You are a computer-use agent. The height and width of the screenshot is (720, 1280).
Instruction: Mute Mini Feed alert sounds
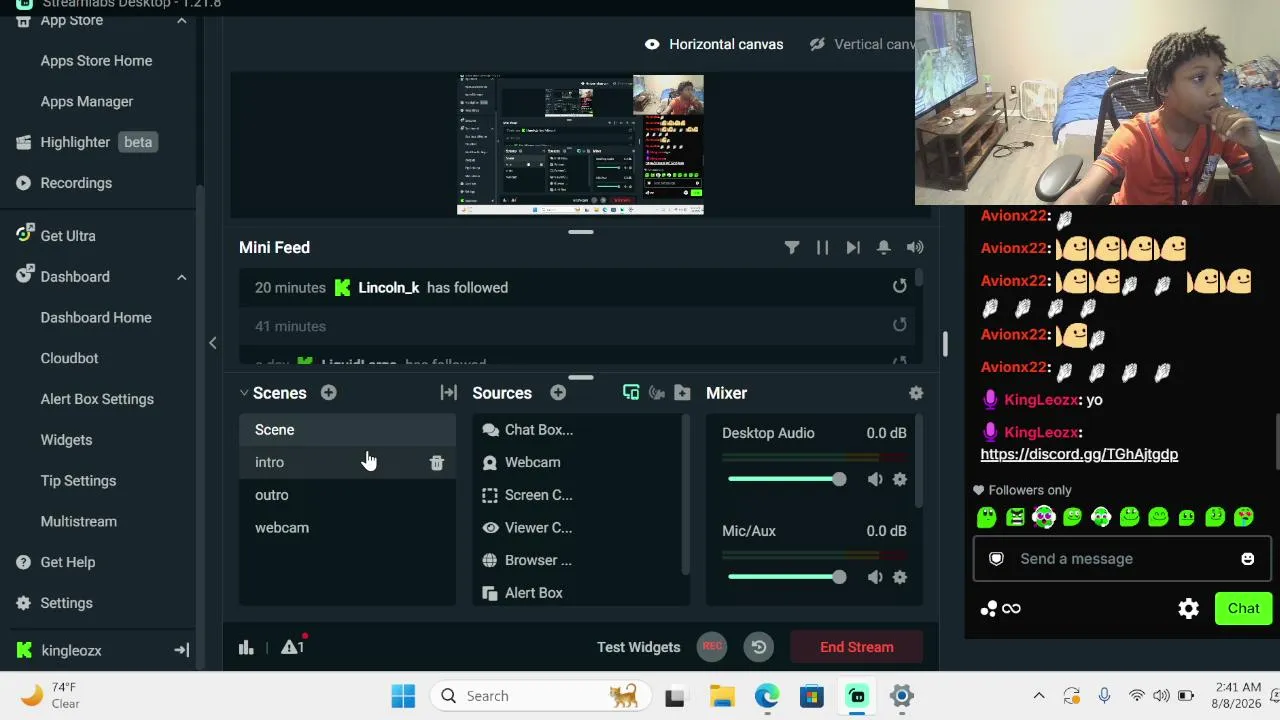(915, 247)
